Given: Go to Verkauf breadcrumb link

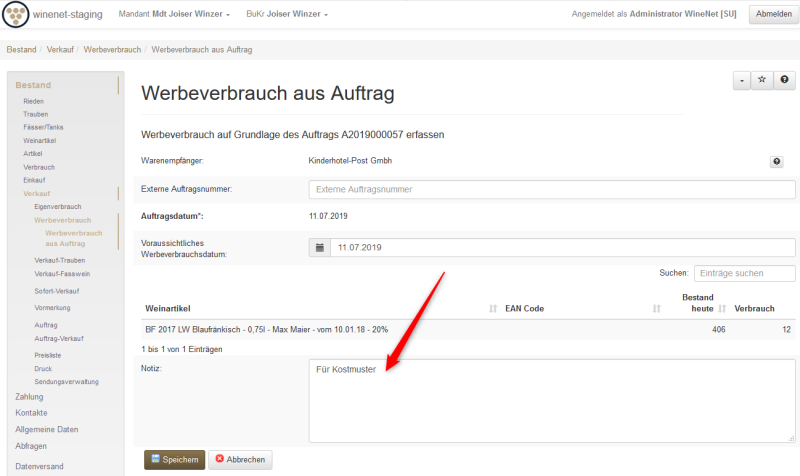Looking at the screenshot, I should (60, 49).
